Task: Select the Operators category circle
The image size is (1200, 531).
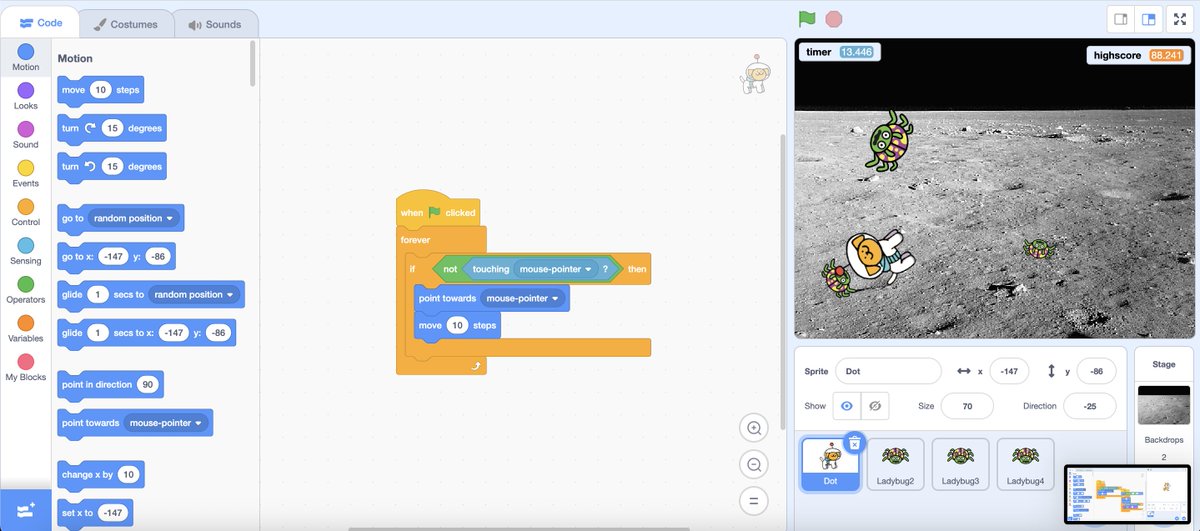Action: click(x=26, y=284)
